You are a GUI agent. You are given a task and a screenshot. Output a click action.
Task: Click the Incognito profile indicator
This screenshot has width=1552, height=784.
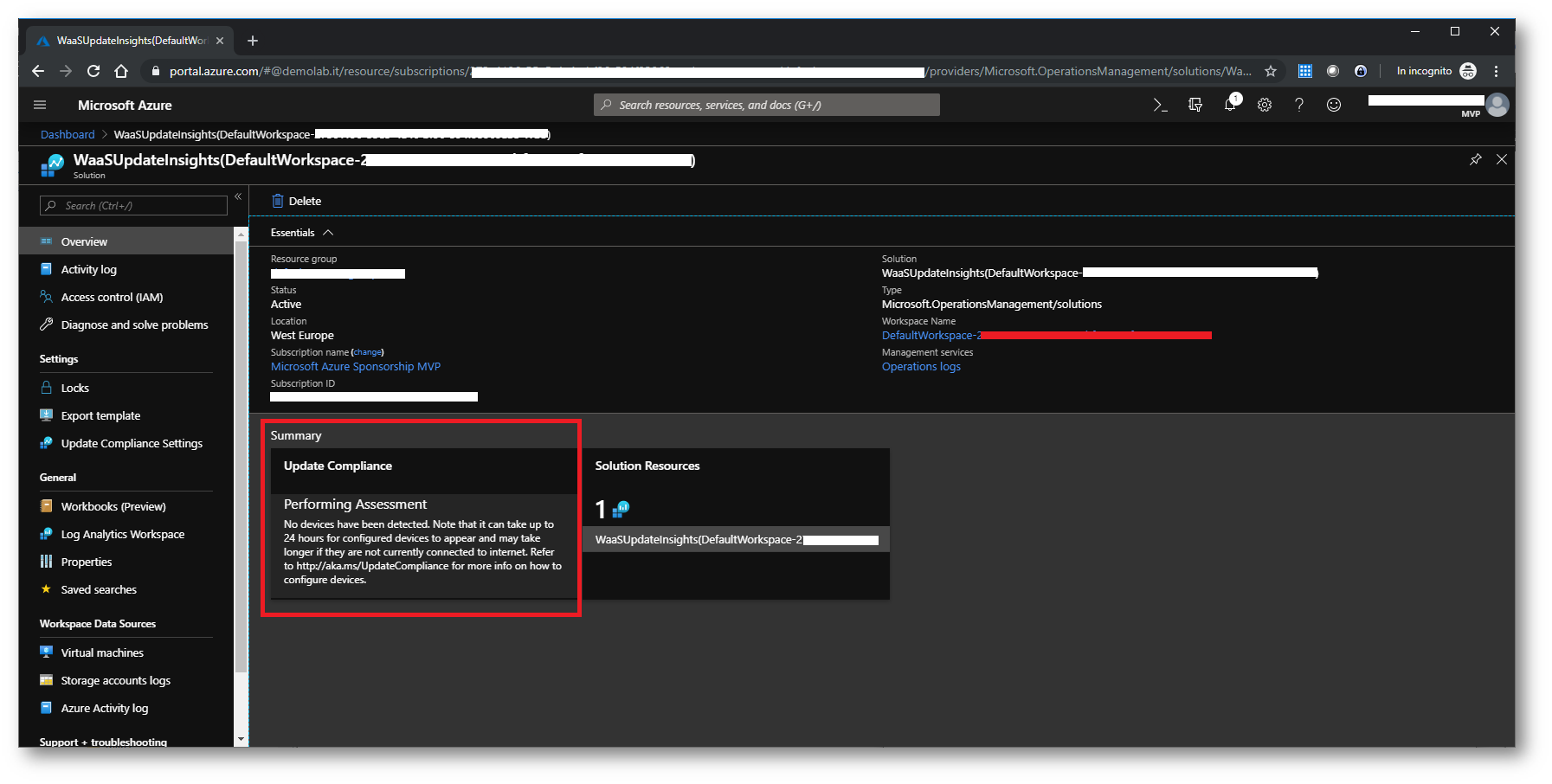tap(1436, 71)
